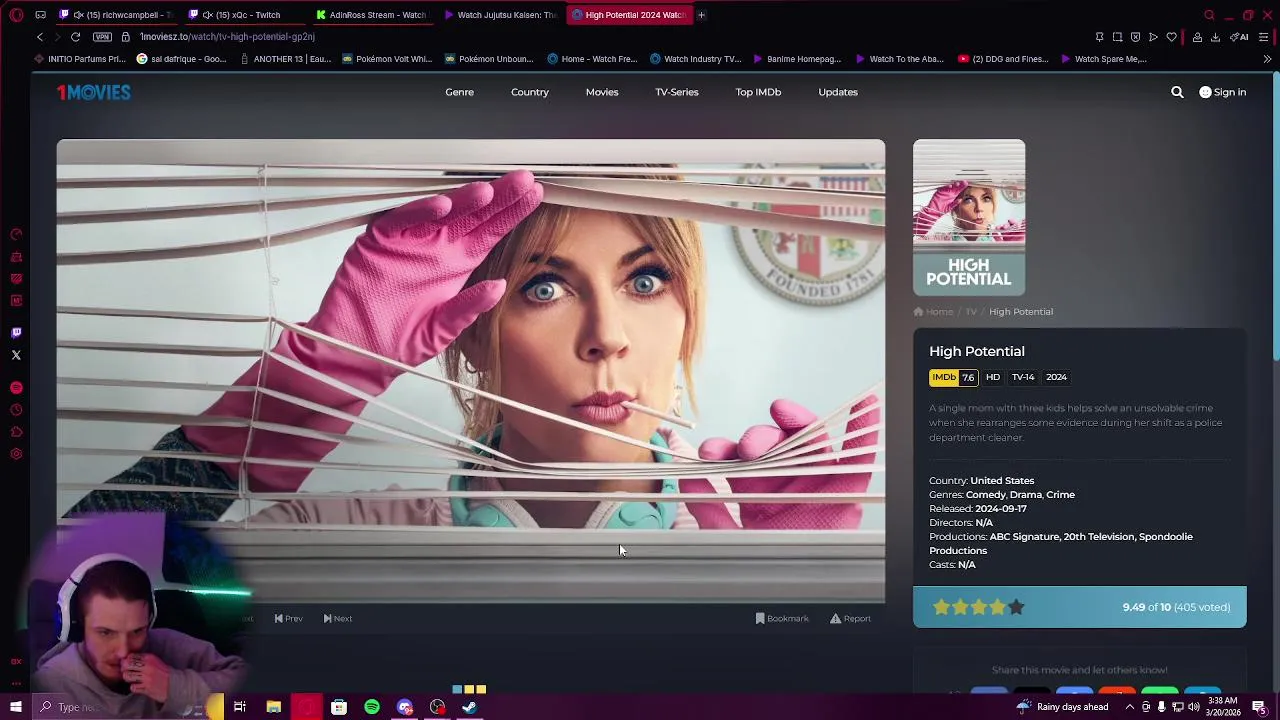This screenshot has width=1280, height=720.
Task: Open the Rainy days ahead weather widget
Action: 1063,707
